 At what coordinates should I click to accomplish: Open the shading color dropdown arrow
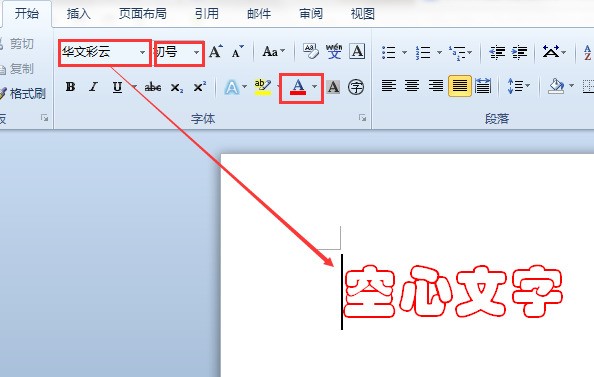(571, 86)
